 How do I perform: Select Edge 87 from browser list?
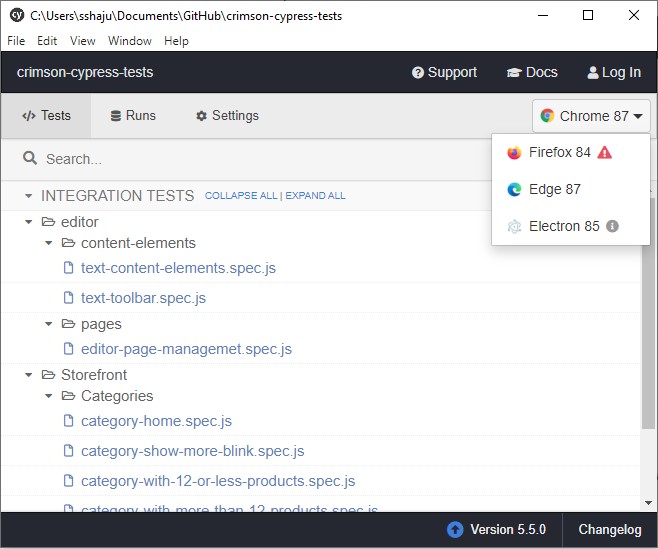[x=571, y=189]
